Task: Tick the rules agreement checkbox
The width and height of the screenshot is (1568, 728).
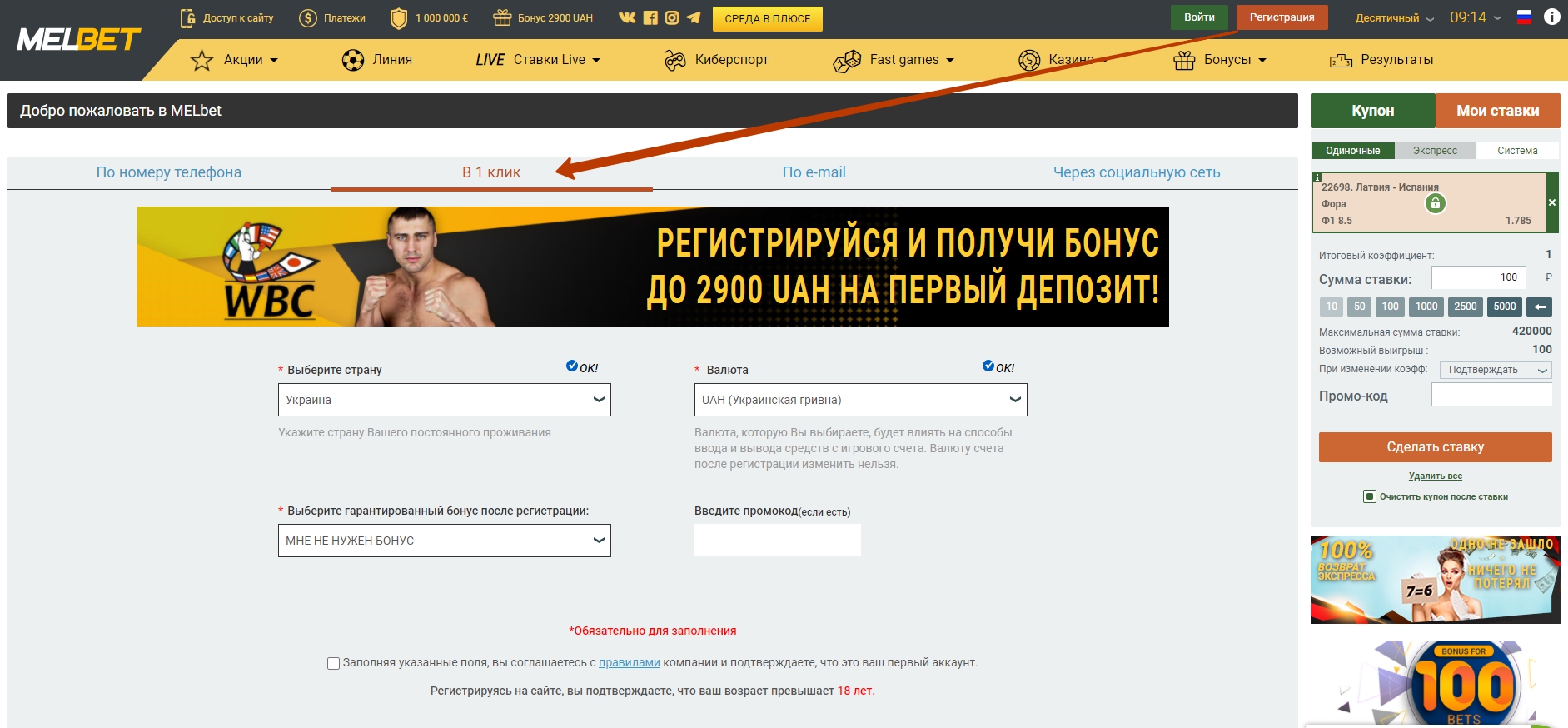Action: pos(333,664)
